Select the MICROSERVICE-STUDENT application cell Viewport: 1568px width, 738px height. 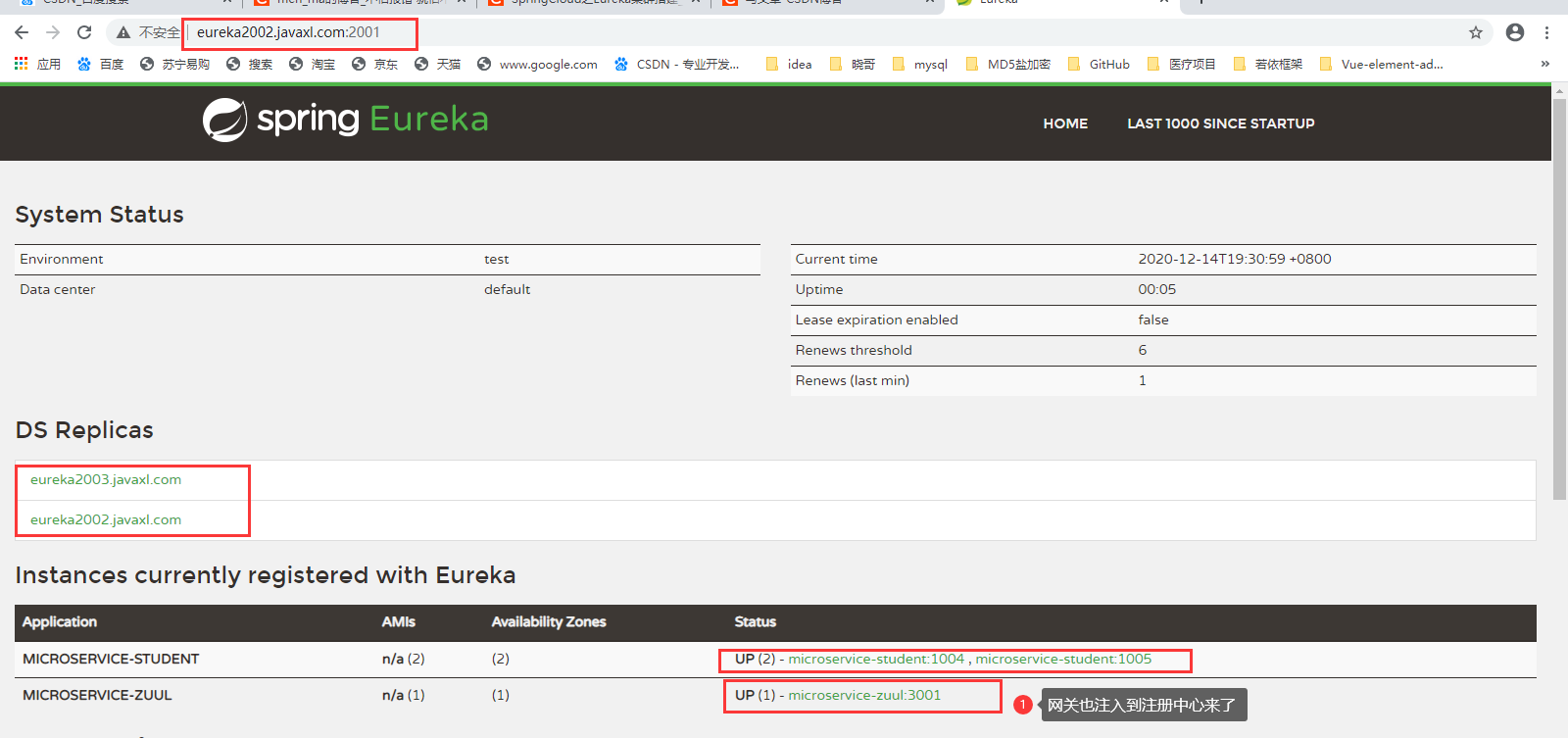coord(111,659)
